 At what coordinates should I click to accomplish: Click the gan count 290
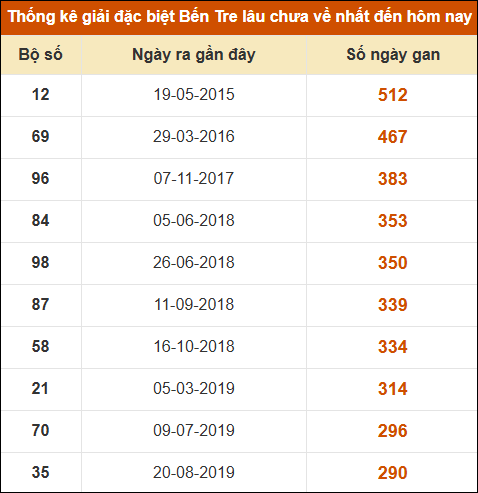tap(393, 473)
